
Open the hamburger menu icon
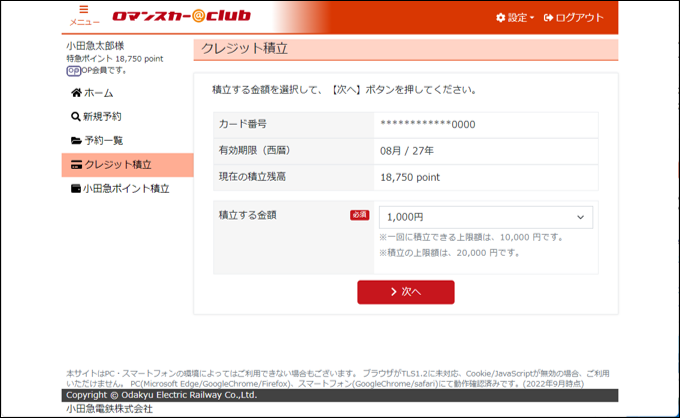pyautogui.click(x=84, y=11)
